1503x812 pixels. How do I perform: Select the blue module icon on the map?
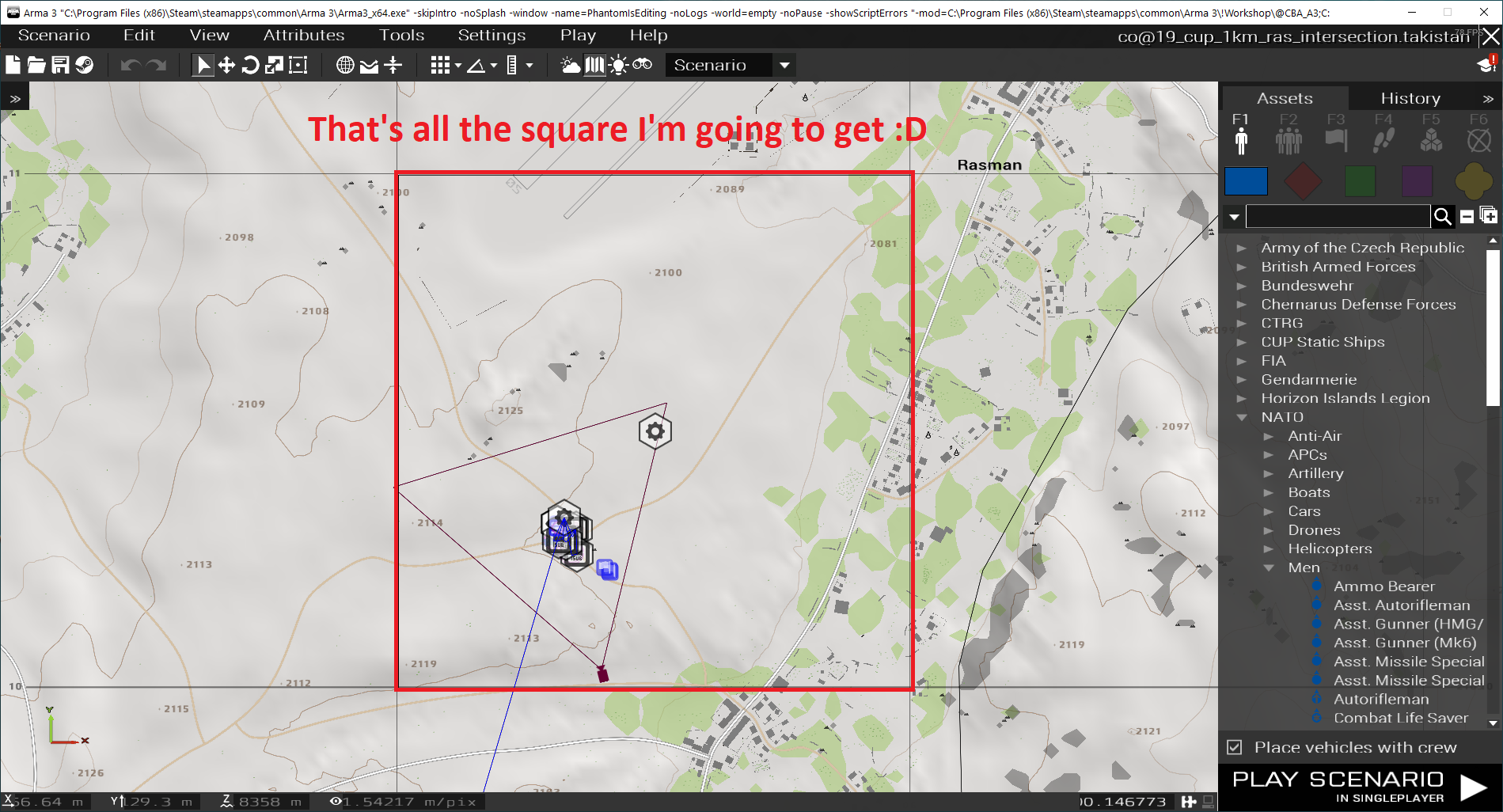(607, 569)
